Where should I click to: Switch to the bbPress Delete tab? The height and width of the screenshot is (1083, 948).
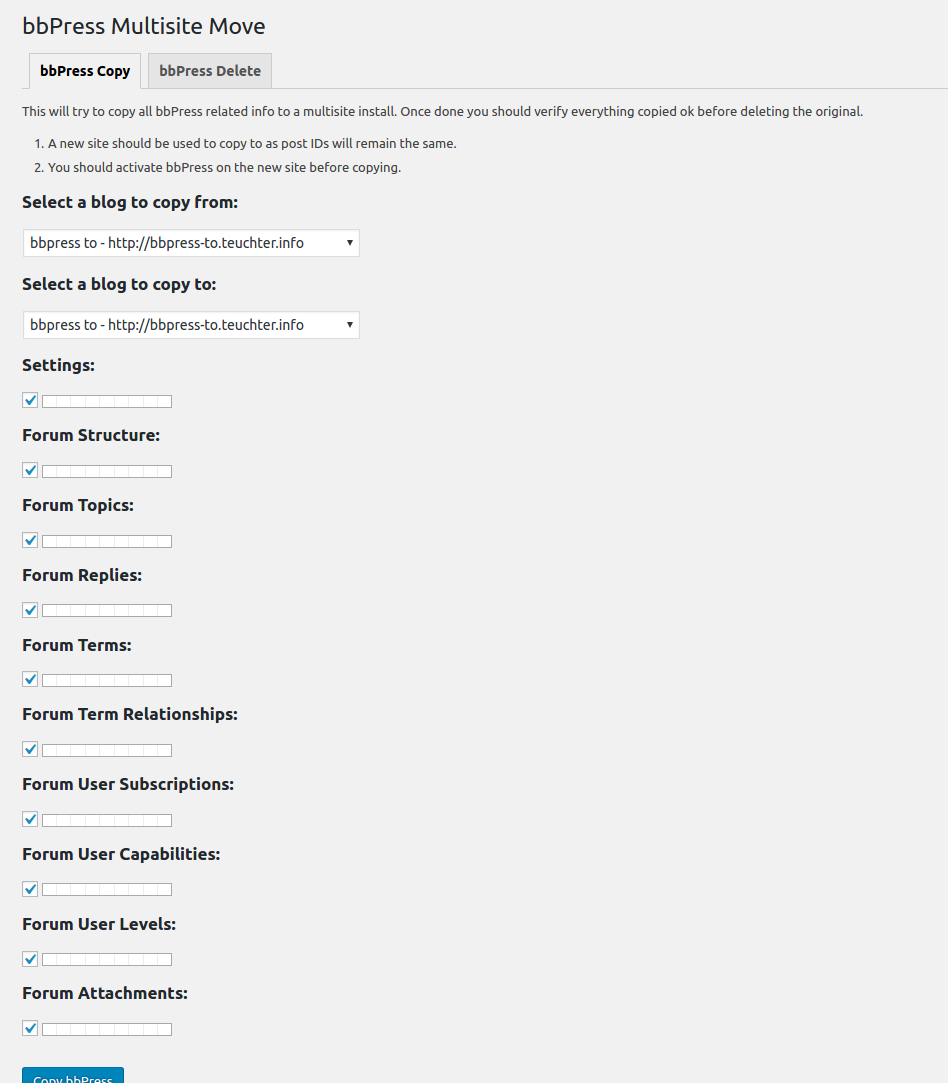click(210, 70)
